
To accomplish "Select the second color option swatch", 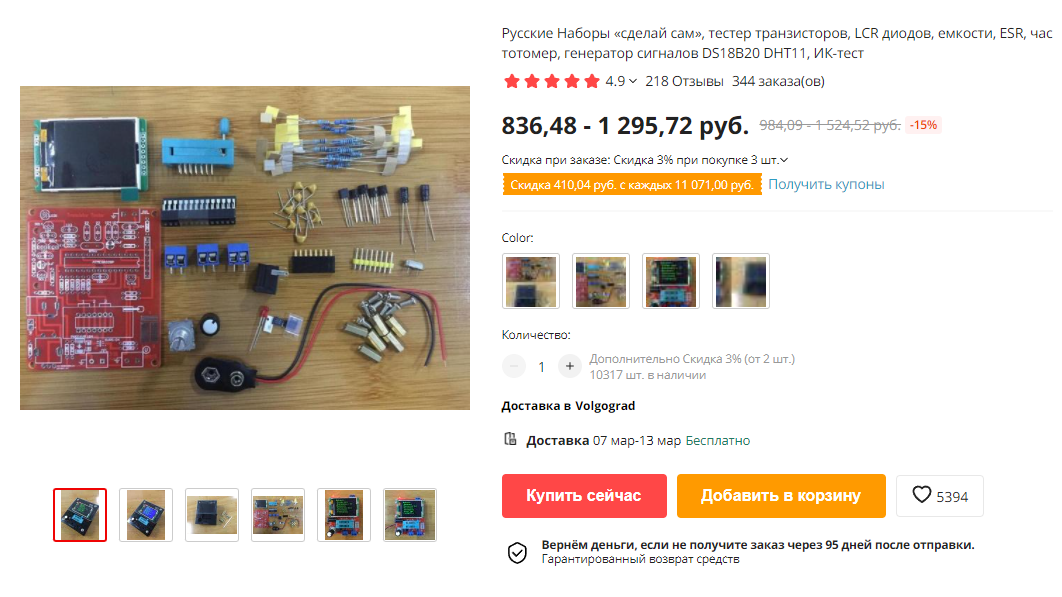I will coord(601,281).
